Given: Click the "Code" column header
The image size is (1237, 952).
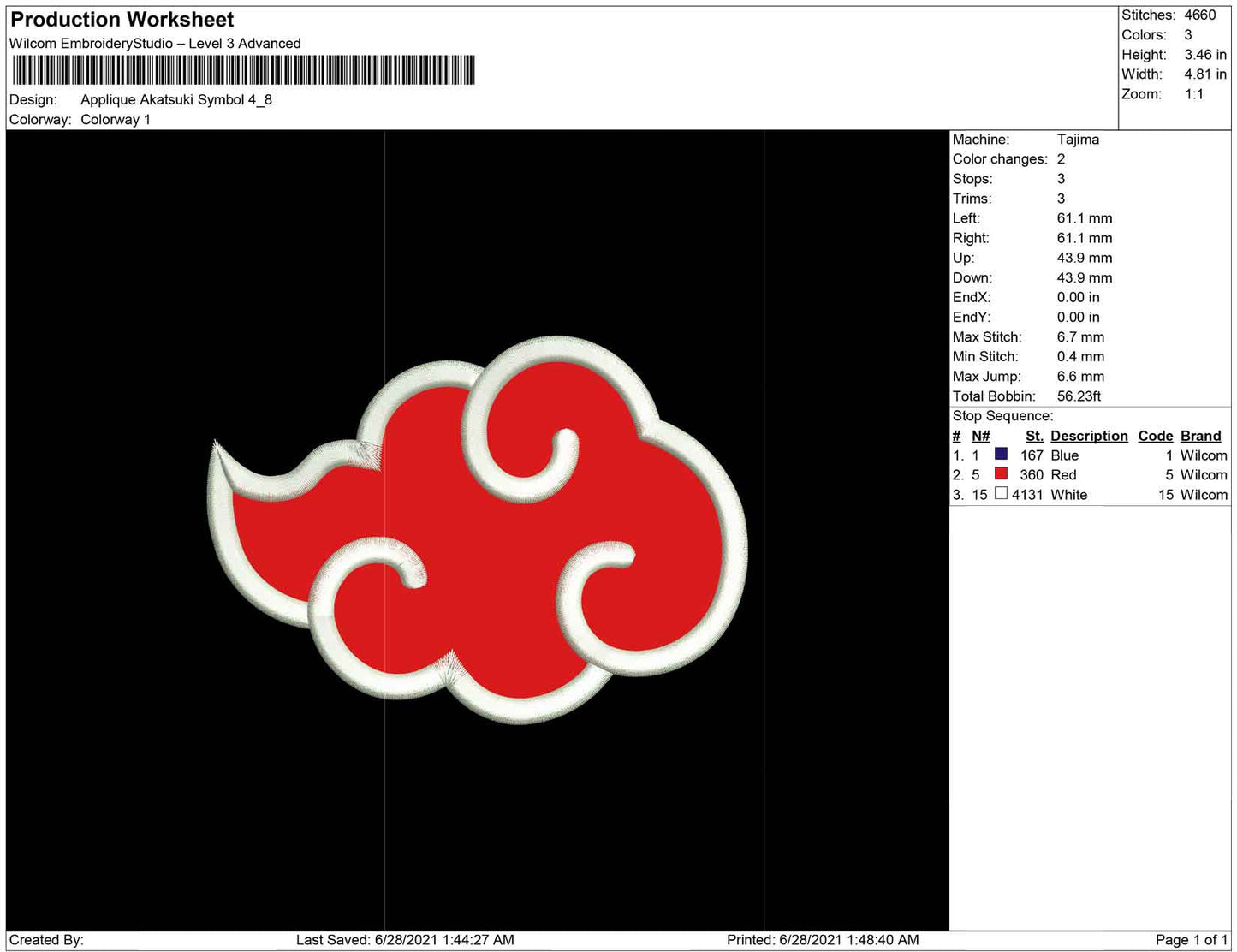Looking at the screenshot, I should click(1155, 436).
